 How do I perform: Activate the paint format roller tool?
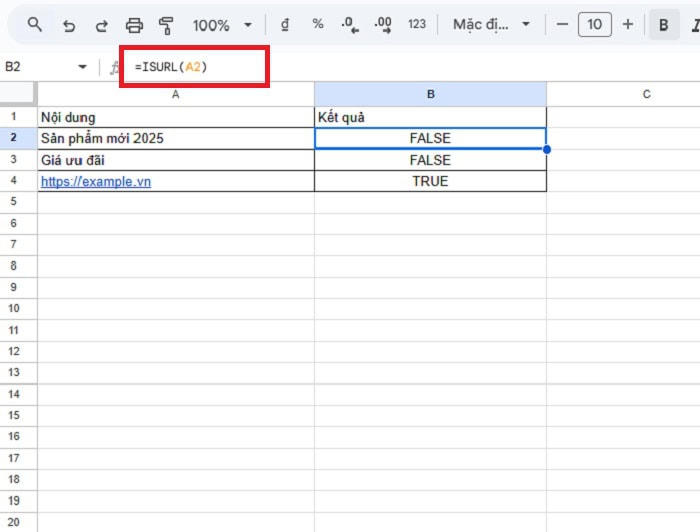pos(167,25)
